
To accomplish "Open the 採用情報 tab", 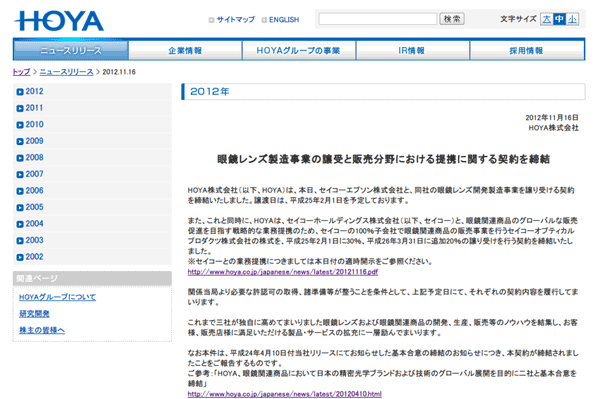I will tap(526, 50).
